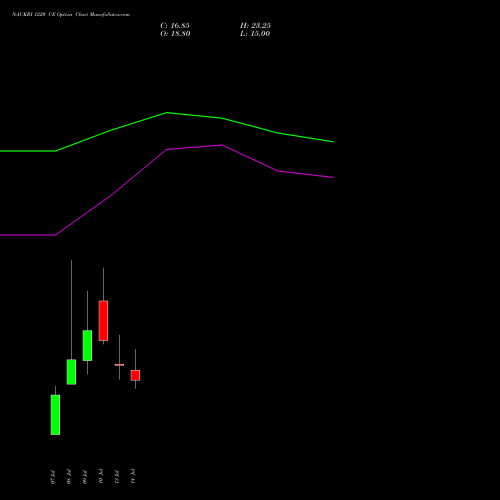Click the close value 'C: 16.85'
This screenshot has width=500, height=500.
coord(175,26)
